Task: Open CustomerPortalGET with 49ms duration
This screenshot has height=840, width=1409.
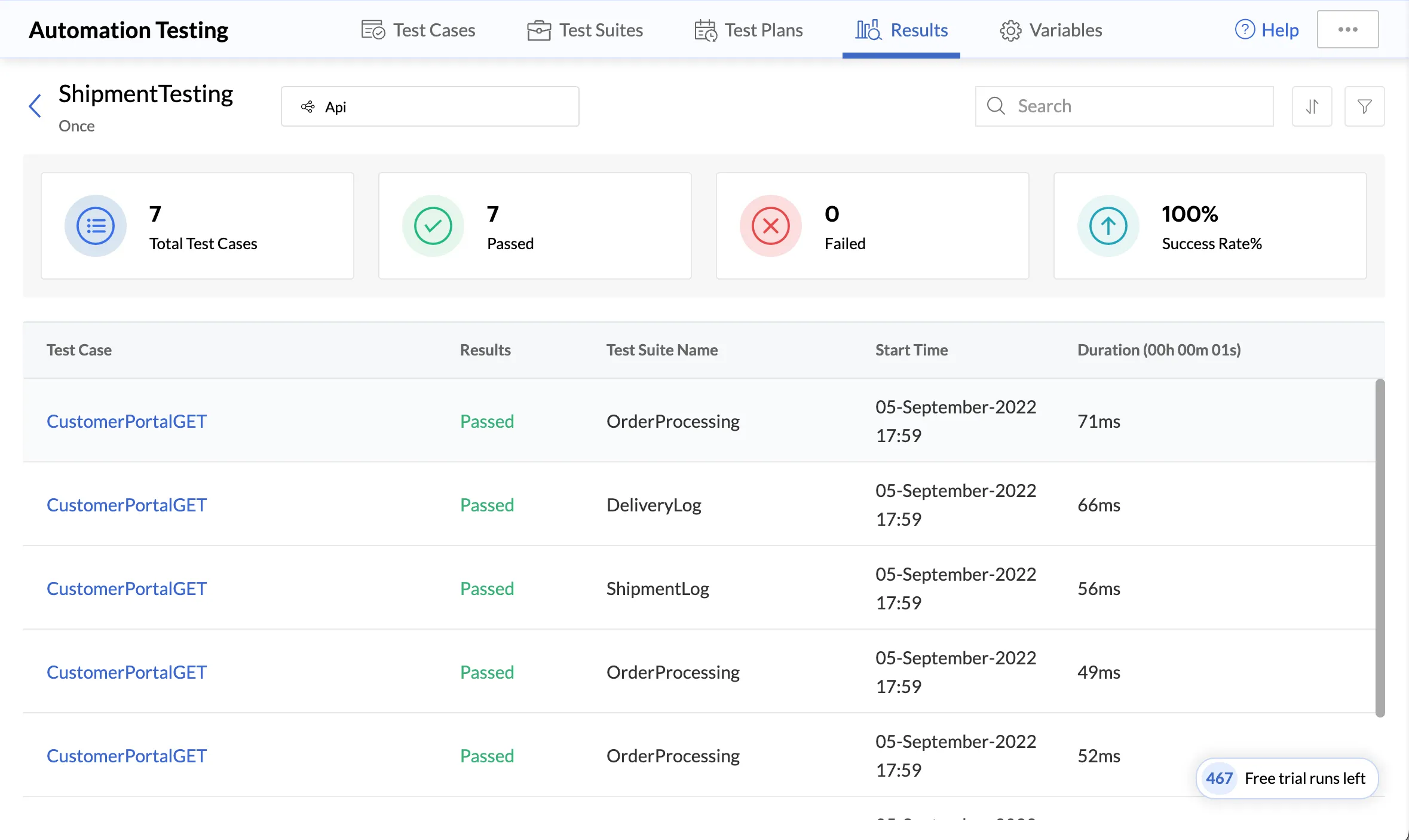Action: point(127,672)
